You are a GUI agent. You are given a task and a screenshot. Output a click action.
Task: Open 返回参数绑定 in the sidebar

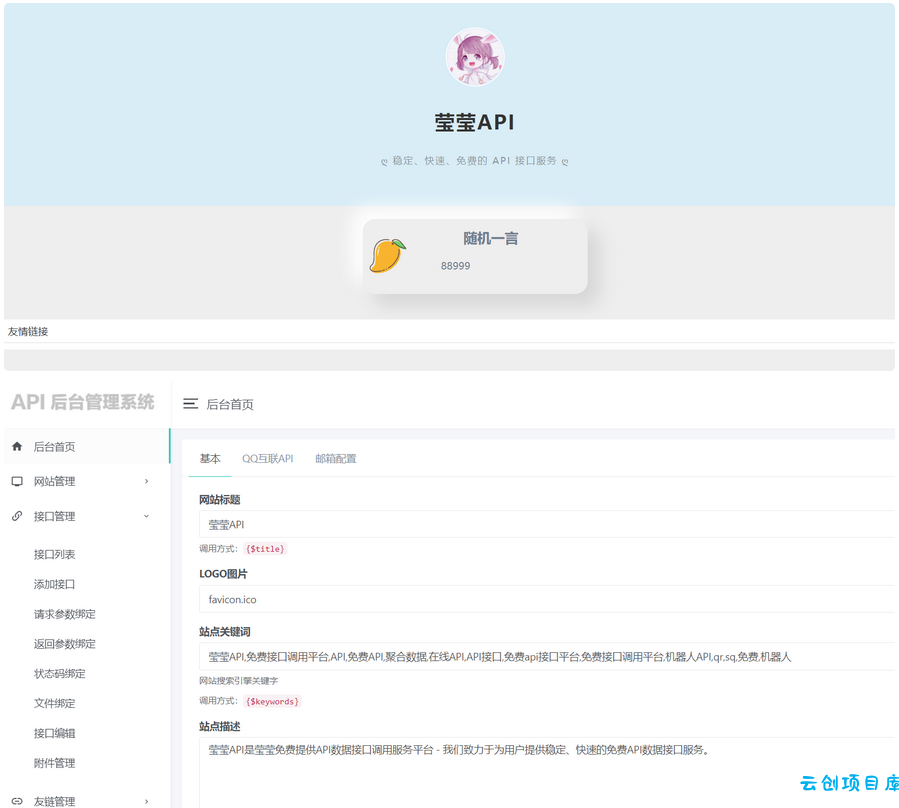(65, 644)
